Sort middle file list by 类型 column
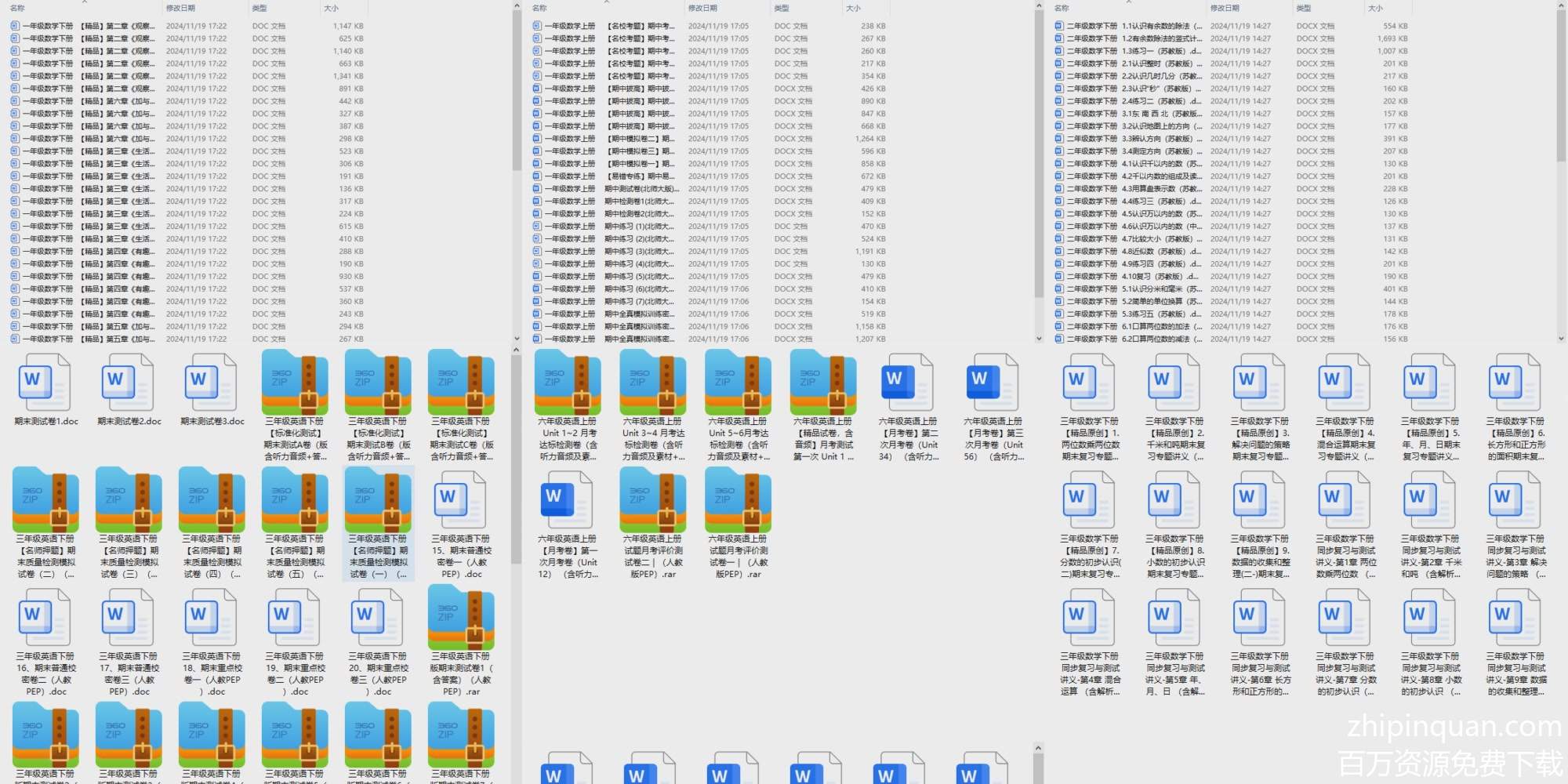Screen dimensions: 1568x784 pos(782,8)
